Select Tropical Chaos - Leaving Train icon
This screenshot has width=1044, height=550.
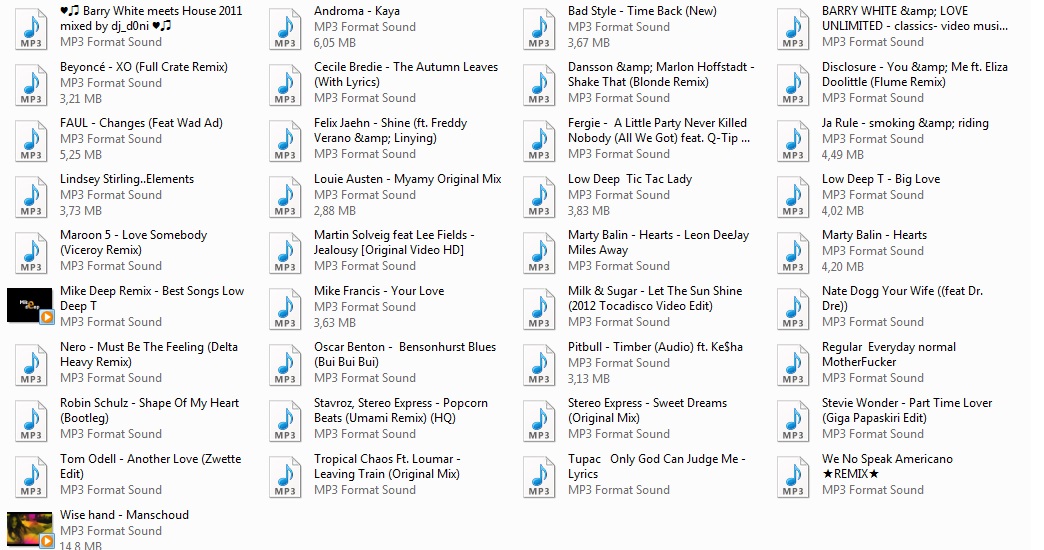285,477
